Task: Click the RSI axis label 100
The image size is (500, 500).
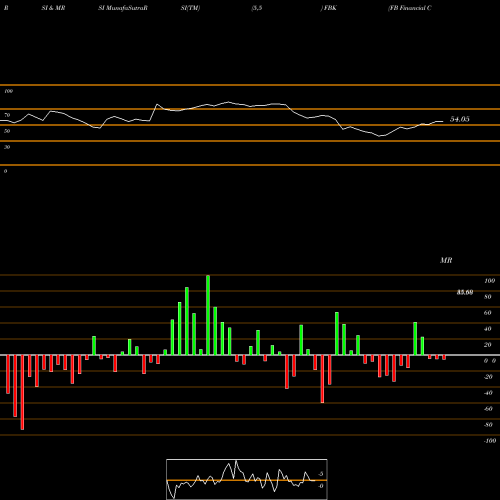Action: (x=8, y=91)
